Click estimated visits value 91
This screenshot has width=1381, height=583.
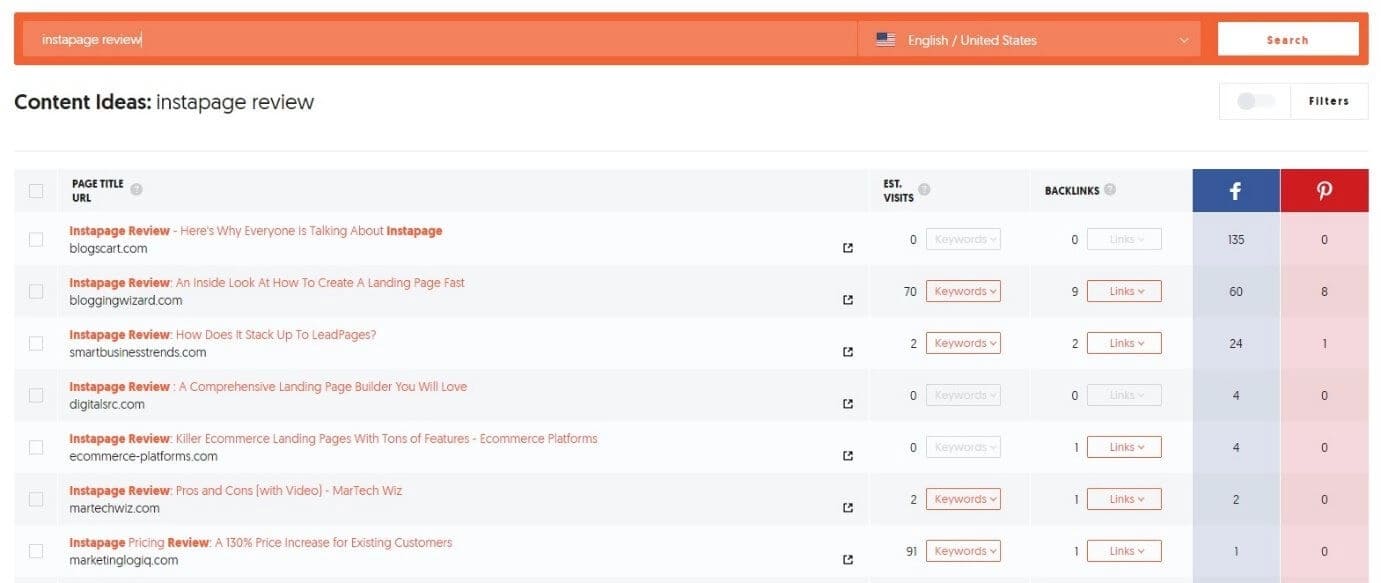(x=909, y=551)
